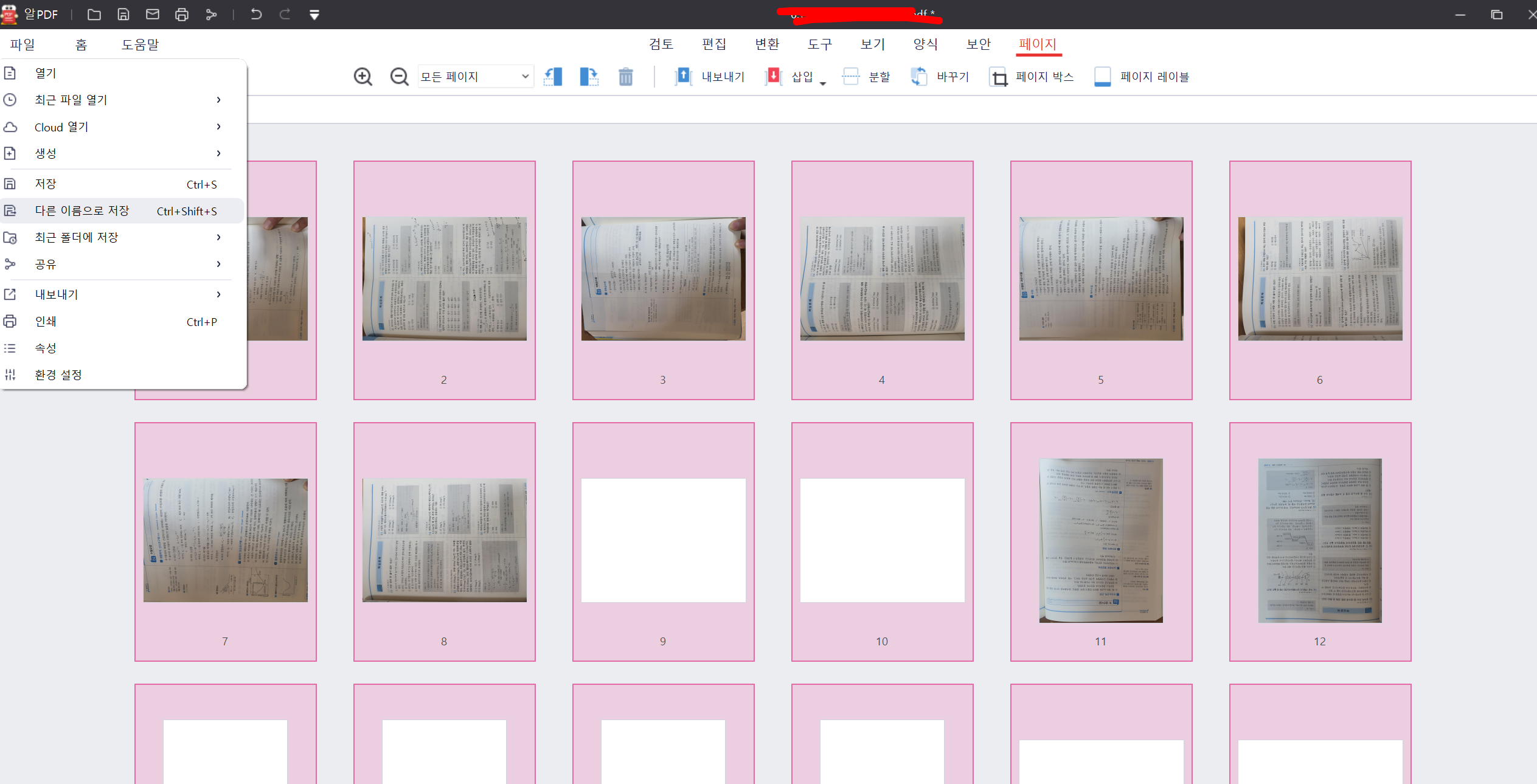Expand the 삽입 dropdown arrow

[x=823, y=83]
